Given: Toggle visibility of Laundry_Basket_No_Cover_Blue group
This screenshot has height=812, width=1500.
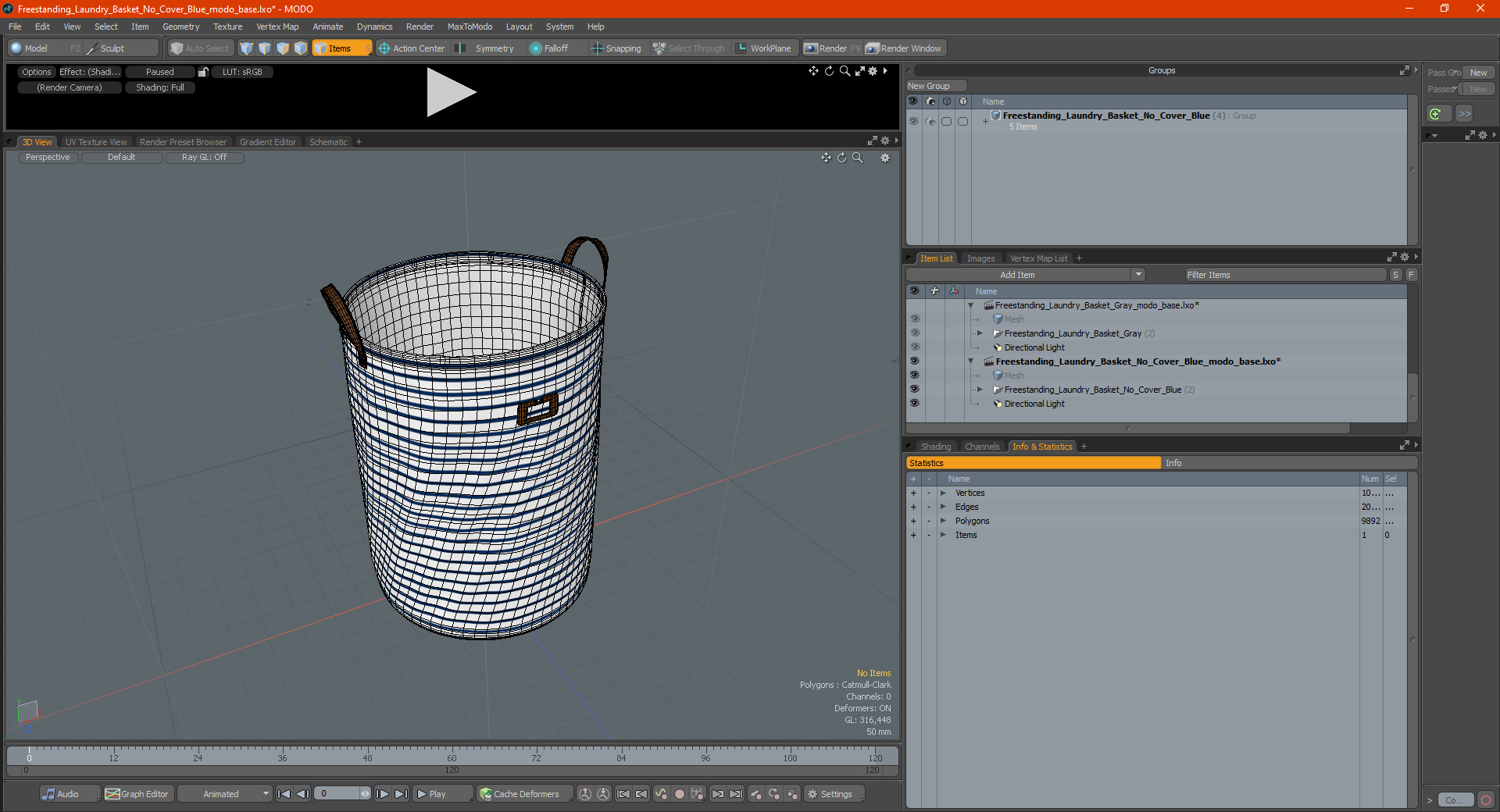Looking at the screenshot, I should pos(912,121).
